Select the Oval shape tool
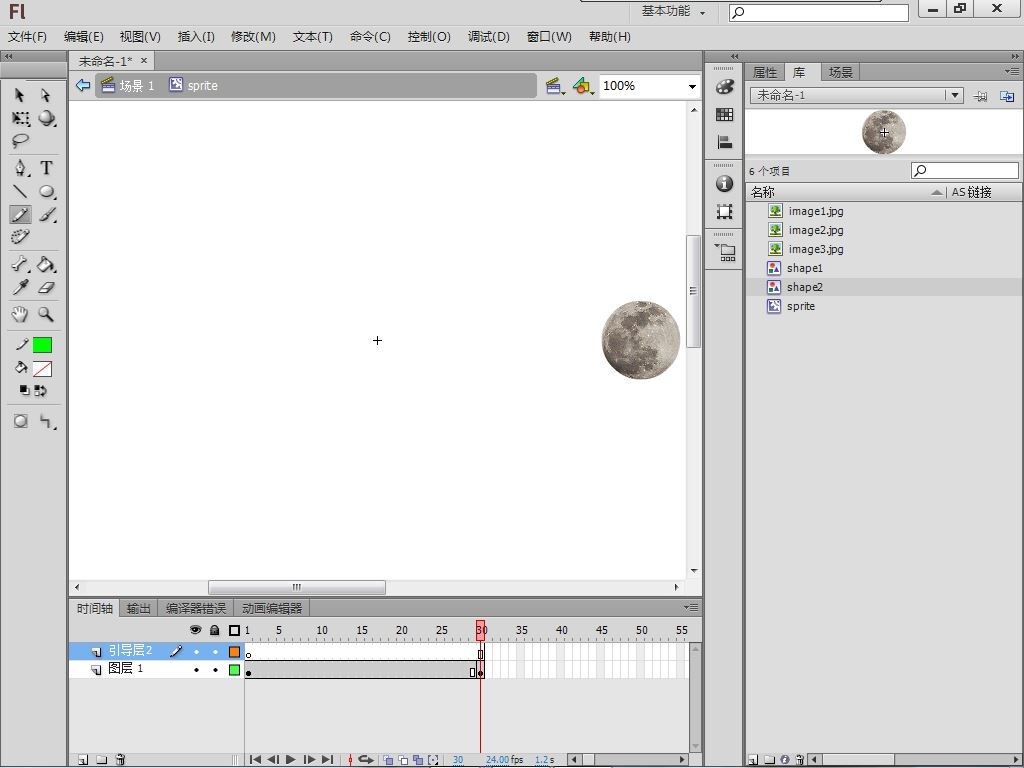The height and width of the screenshot is (768, 1024). 46,191
